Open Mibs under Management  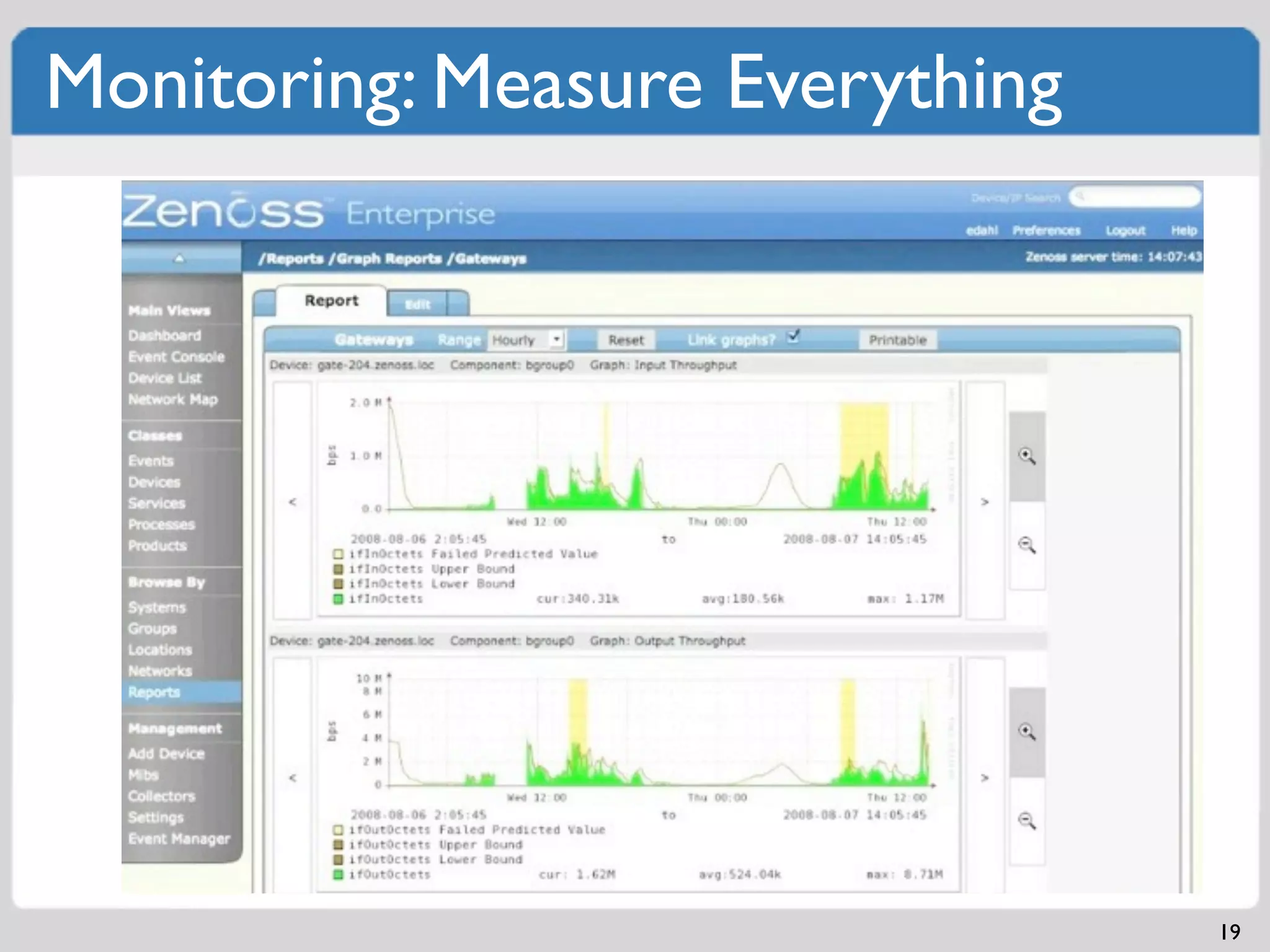143,775
